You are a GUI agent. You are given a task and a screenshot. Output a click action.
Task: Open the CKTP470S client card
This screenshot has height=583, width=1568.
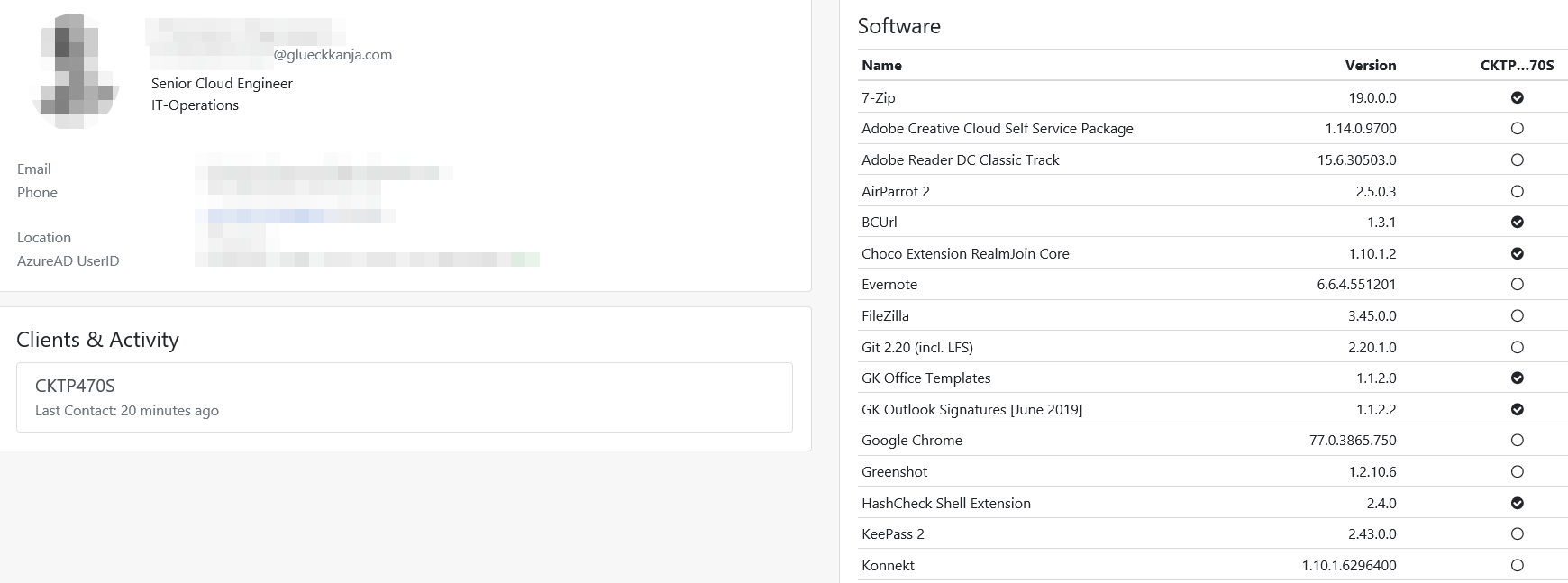(405, 397)
